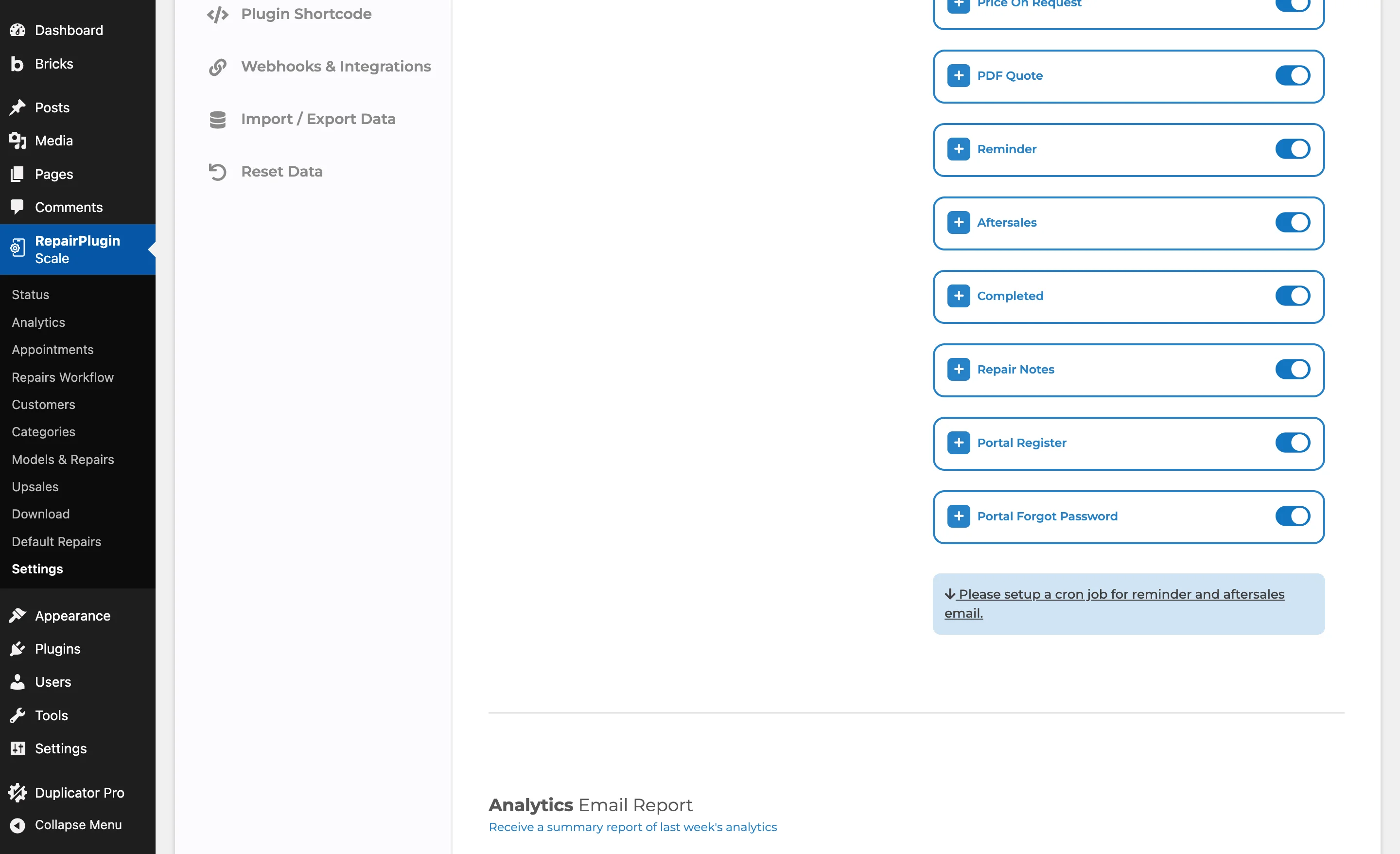Toggle the Completed email switch
1400x854 pixels.
pos(1293,296)
